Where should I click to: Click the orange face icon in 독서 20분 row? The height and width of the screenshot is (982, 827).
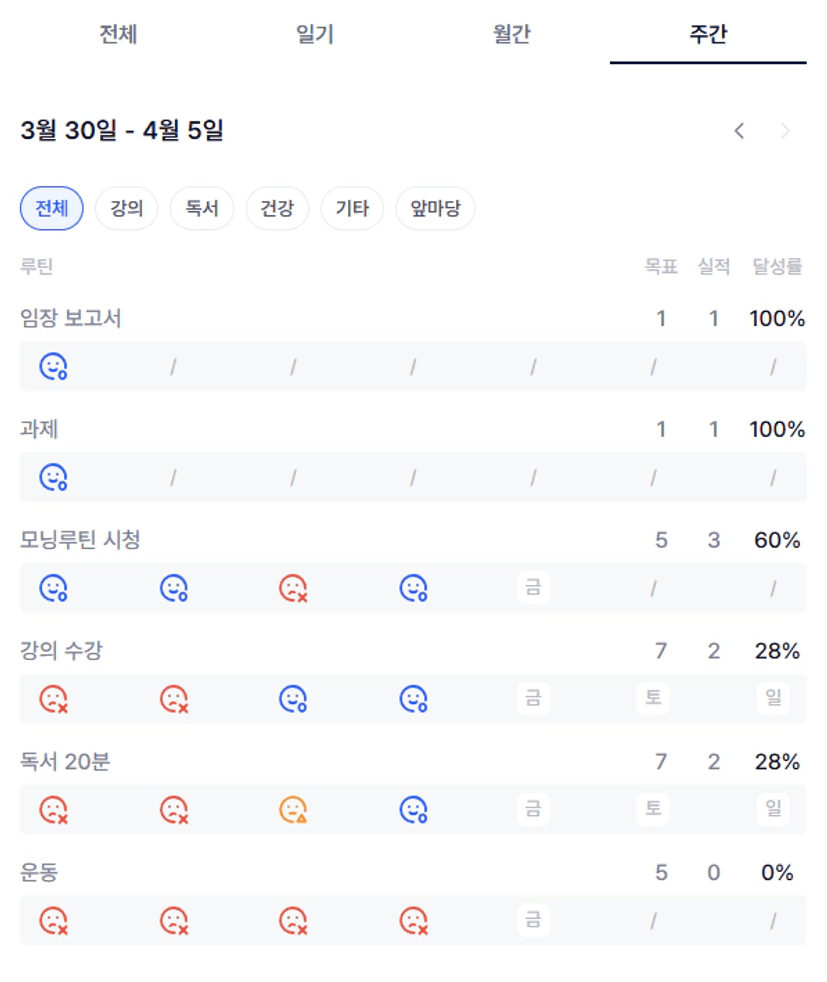(x=293, y=809)
